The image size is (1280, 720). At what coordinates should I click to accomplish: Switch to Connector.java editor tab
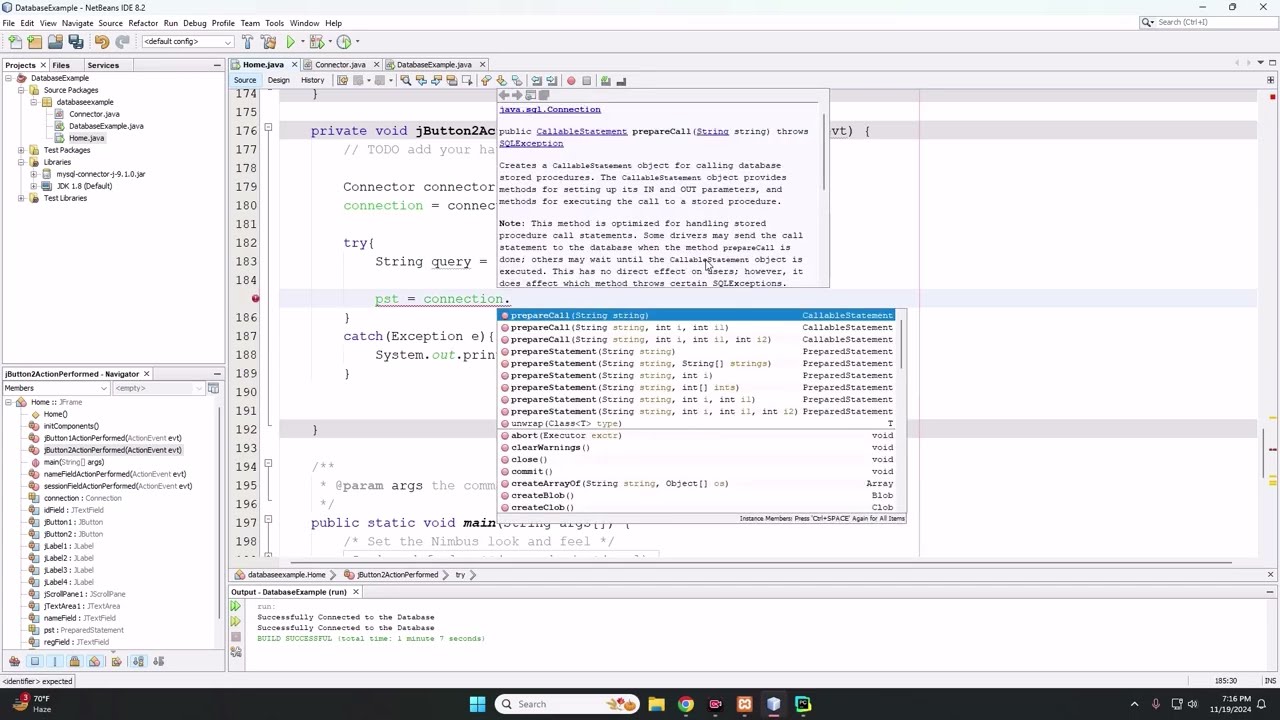coord(340,65)
